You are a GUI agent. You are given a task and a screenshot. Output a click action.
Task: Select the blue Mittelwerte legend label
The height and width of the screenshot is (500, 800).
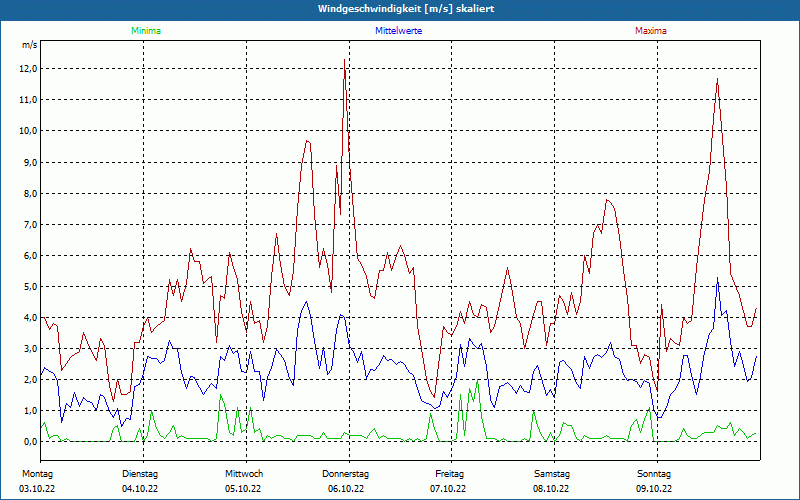coord(398,31)
